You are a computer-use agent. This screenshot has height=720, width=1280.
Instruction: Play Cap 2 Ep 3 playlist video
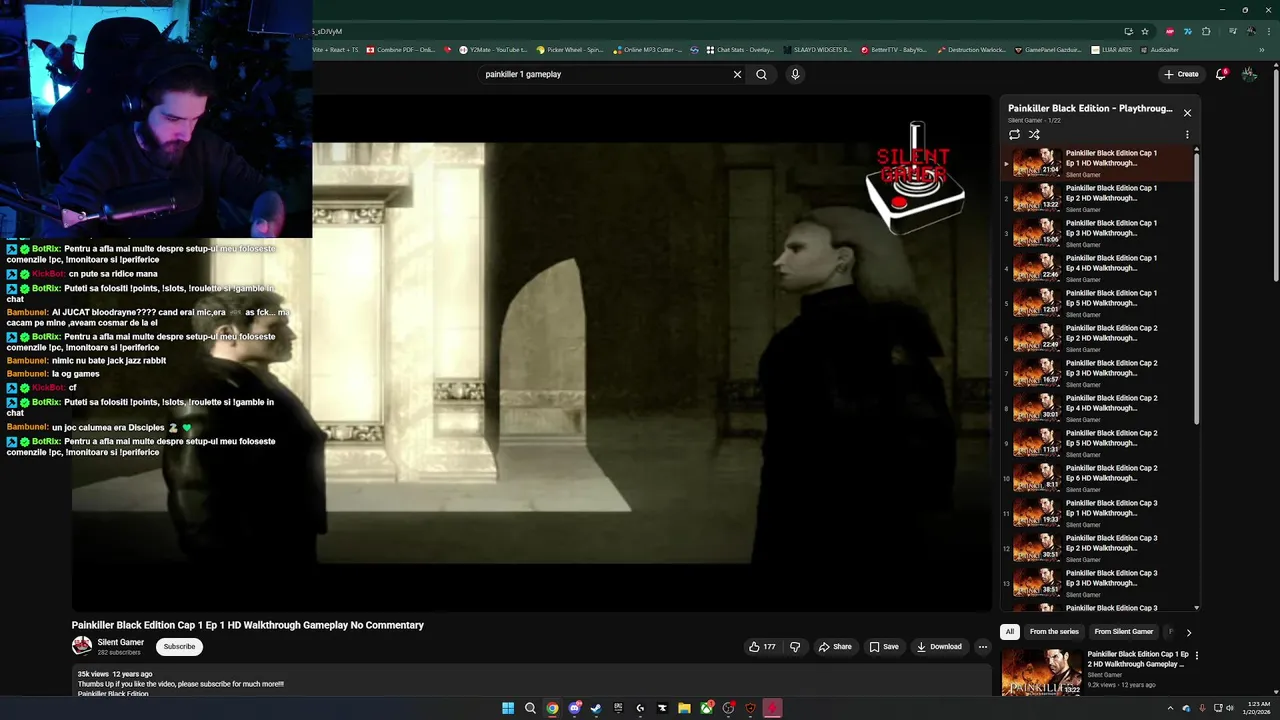pos(1097,373)
